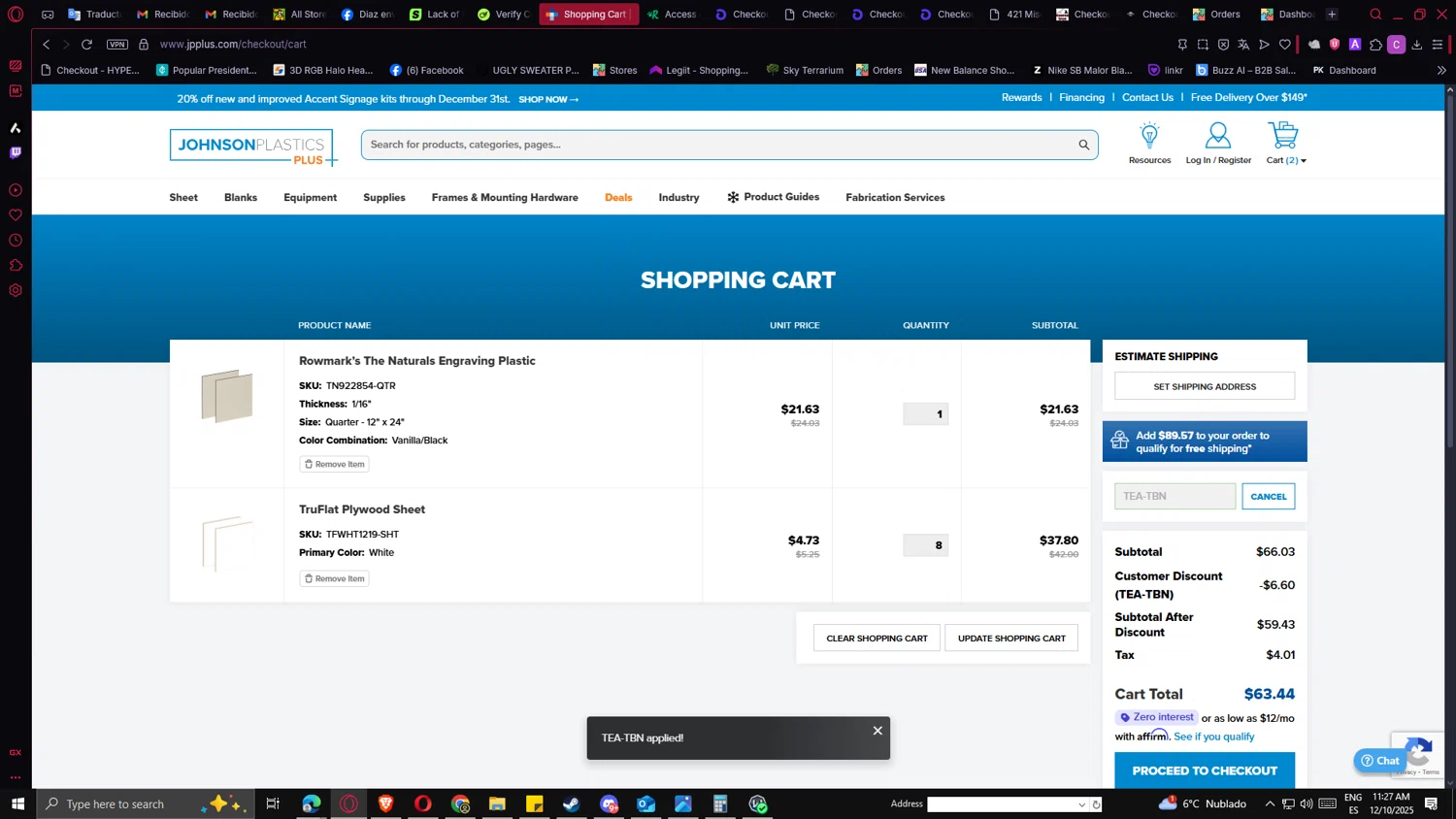This screenshot has width=1456, height=819.
Task: Open Rewards link in top bar
Action: (1021, 98)
